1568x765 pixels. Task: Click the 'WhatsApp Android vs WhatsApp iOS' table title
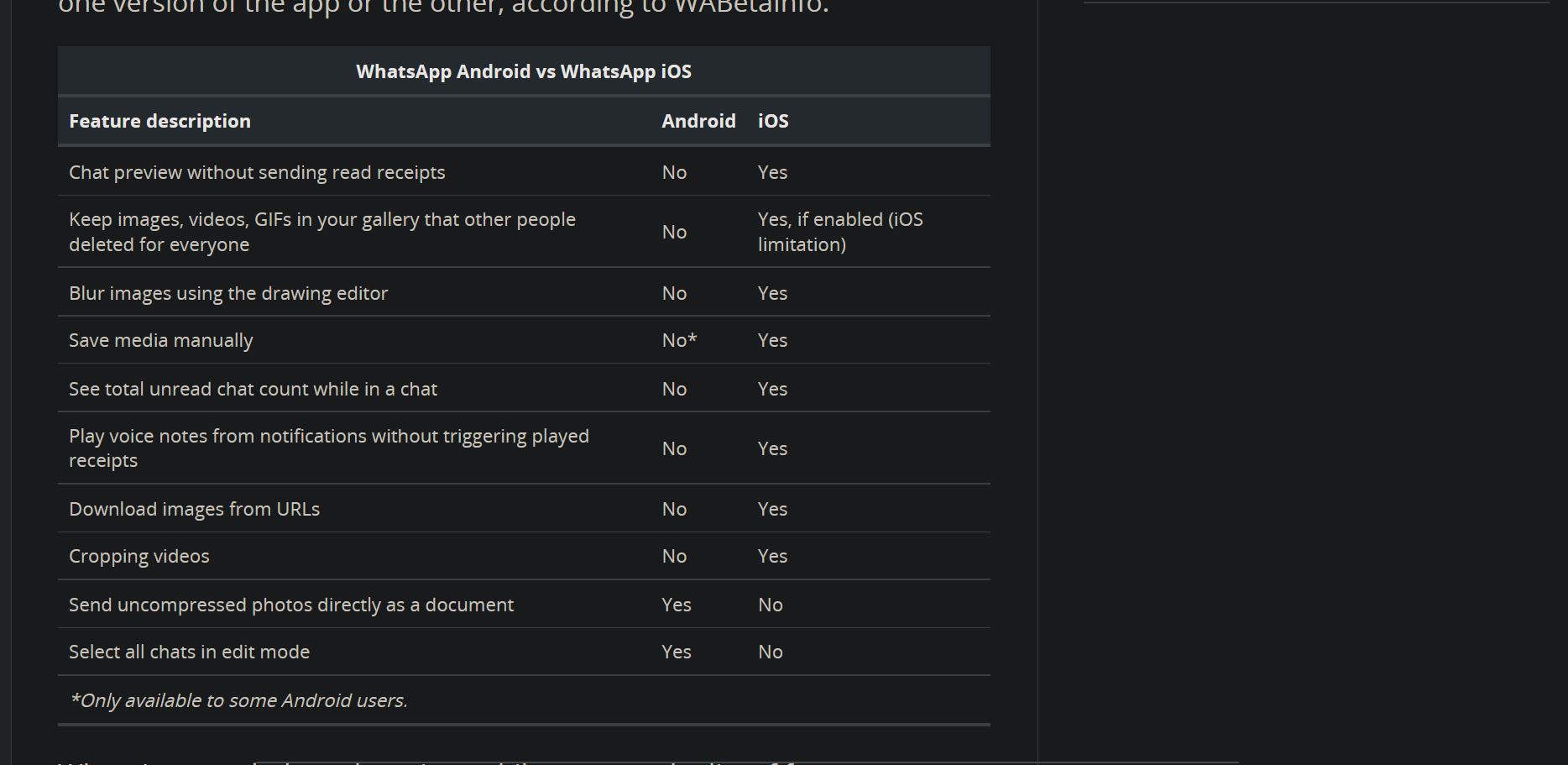tap(524, 71)
